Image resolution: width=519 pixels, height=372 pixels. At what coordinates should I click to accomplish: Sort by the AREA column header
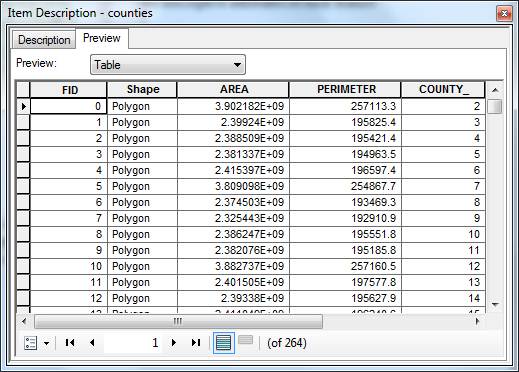(233, 90)
